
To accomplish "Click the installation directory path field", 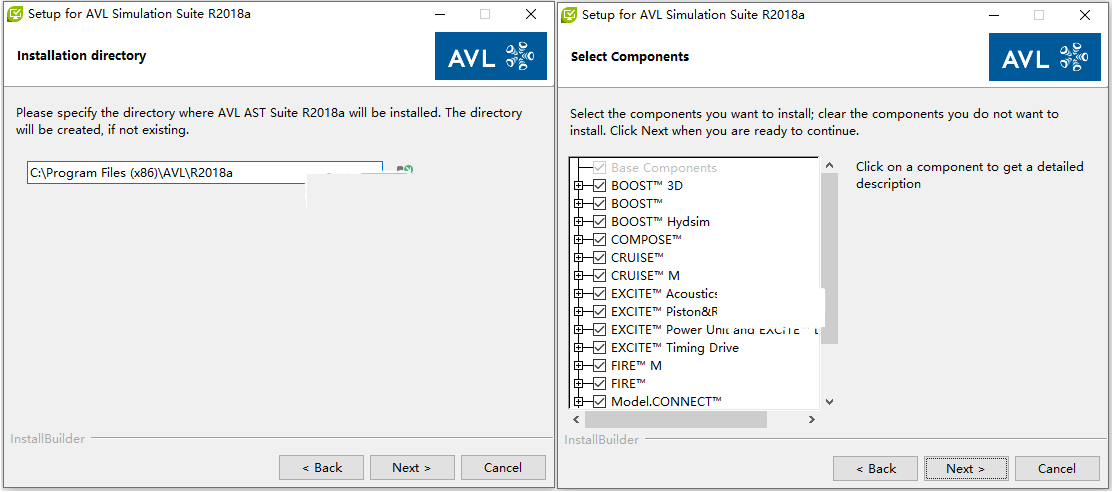I will 205,172.
